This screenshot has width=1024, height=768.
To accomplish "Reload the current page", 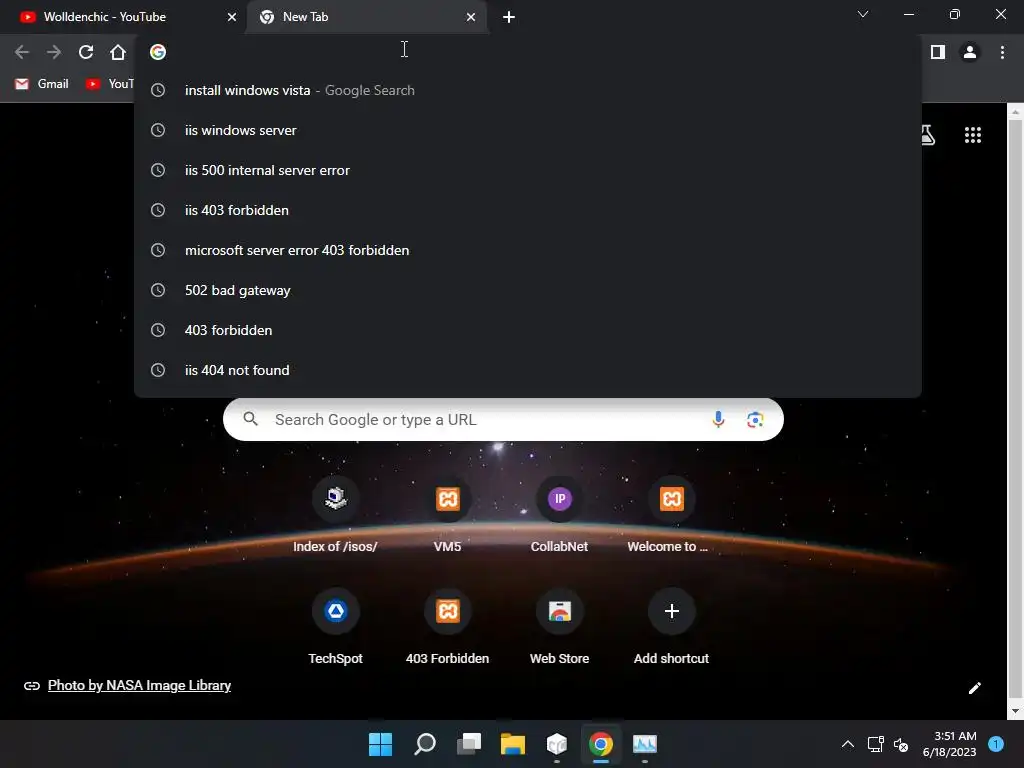I will (86, 52).
